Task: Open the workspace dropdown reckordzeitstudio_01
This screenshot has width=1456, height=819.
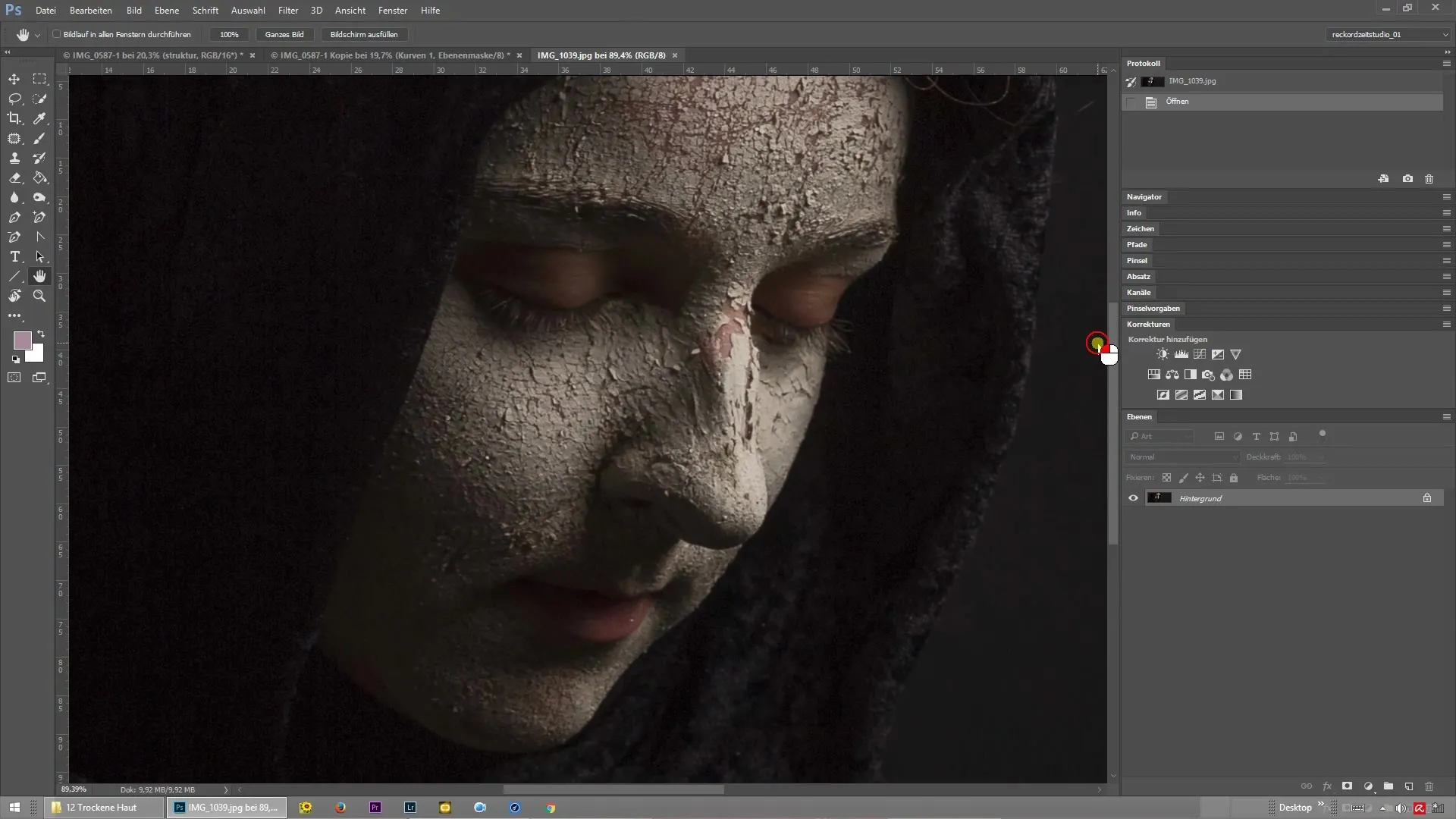Action: pos(1389,34)
